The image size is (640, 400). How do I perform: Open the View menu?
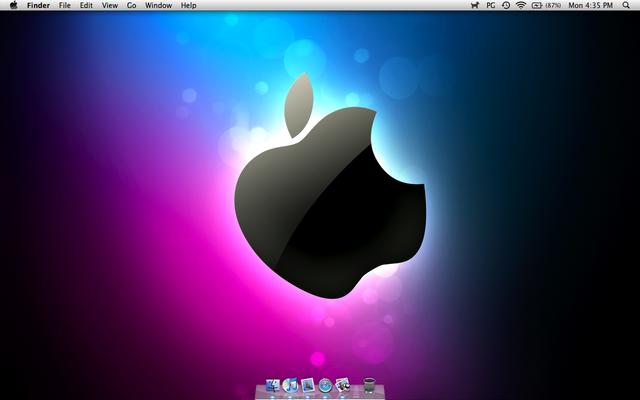tap(110, 5)
